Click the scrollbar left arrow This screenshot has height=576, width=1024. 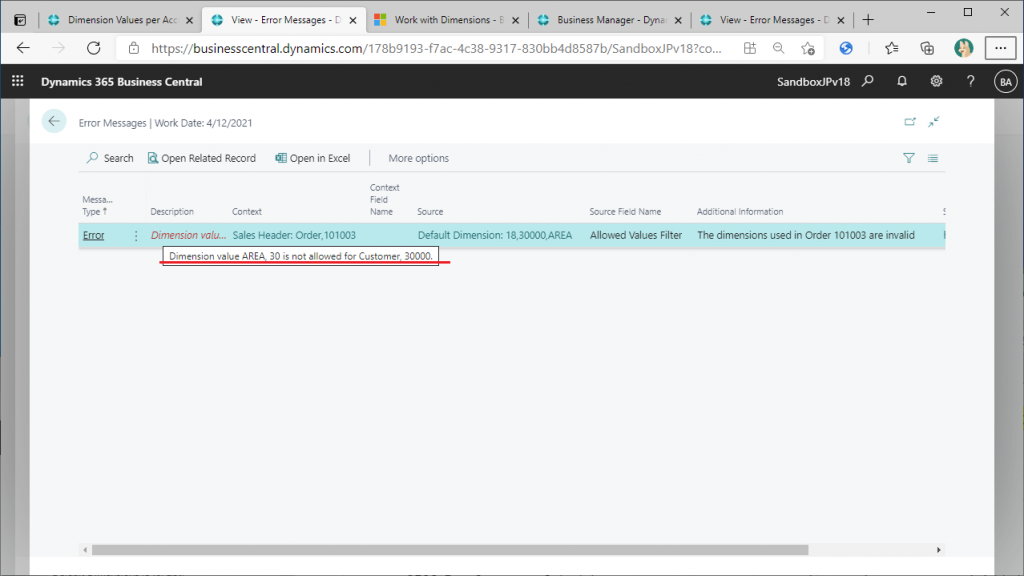tap(86, 550)
